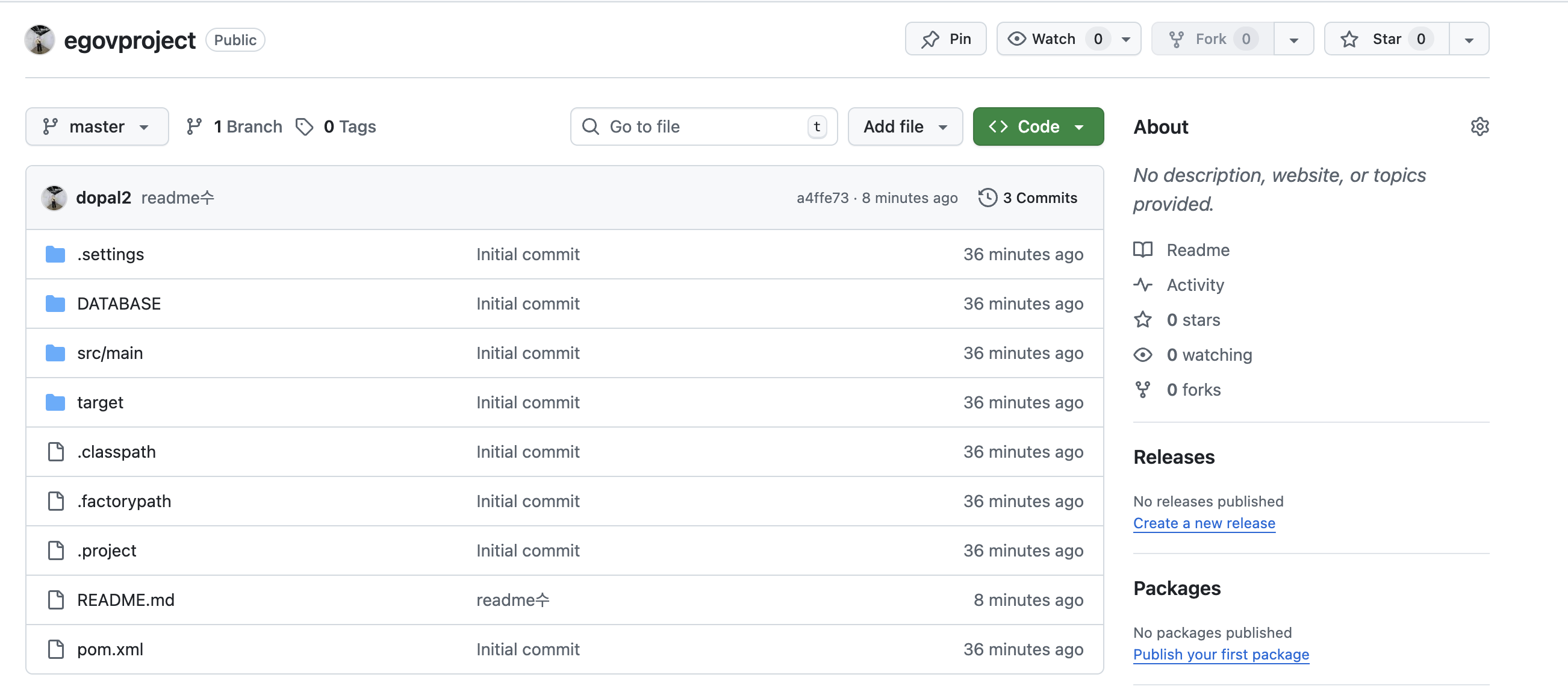The image size is (1568, 689).
Task: Click the branch icon beside 1 Branch
Action: (193, 126)
